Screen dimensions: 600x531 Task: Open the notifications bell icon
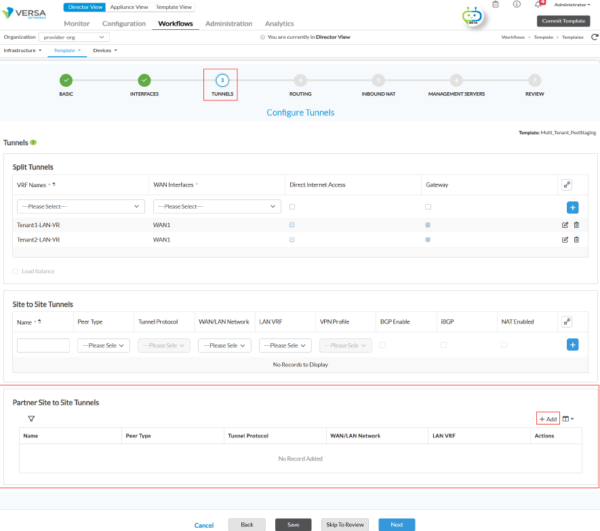(x=538, y=5)
